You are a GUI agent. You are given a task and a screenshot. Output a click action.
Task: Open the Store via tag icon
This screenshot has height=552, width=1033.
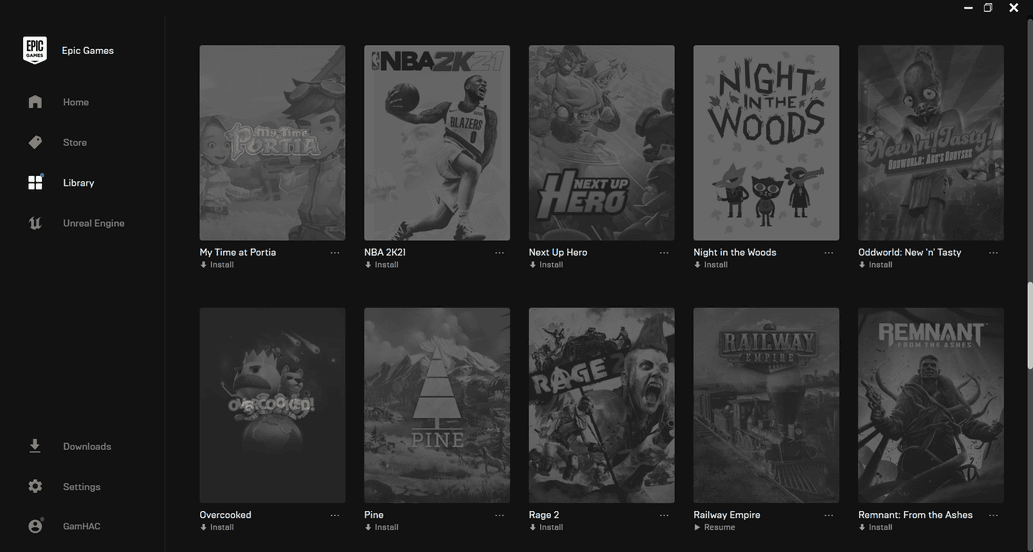coord(35,143)
